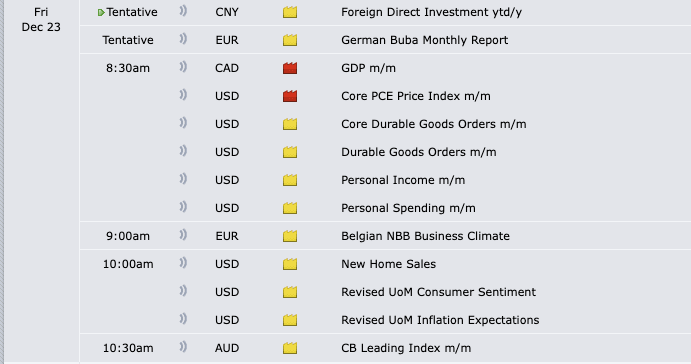Image resolution: width=691 pixels, height=364 pixels.
Task: Click the yellow impact icon for Durable Goods Orders
Action: (x=290, y=152)
